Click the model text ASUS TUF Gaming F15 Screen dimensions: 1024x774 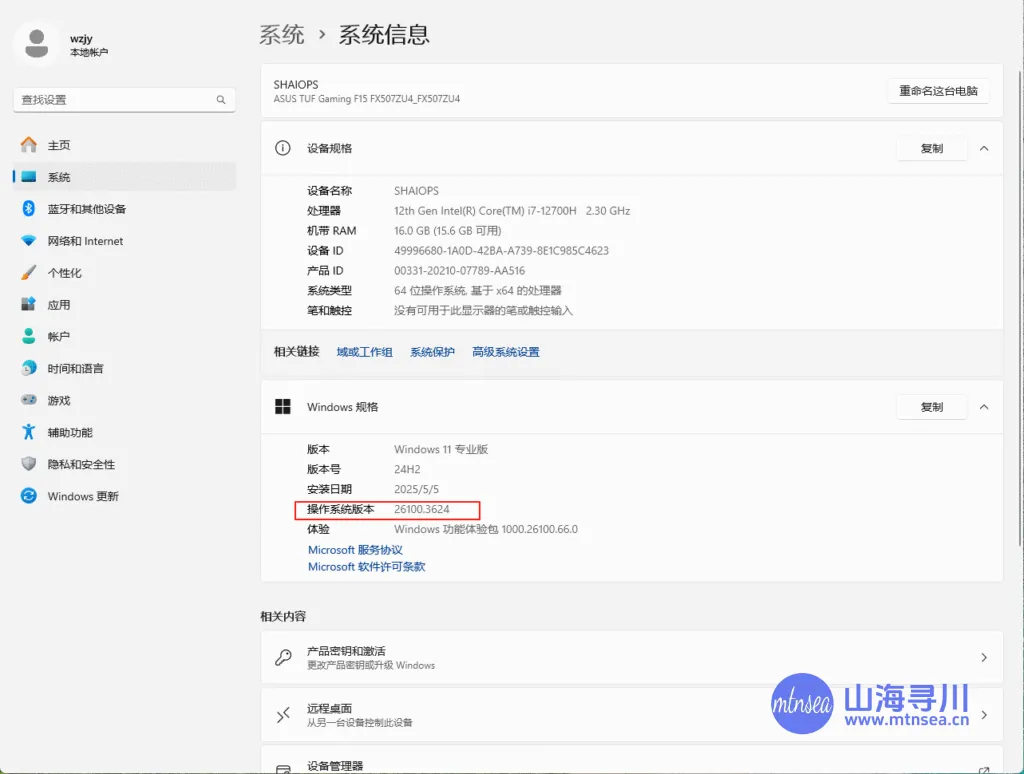pyautogui.click(x=366, y=99)
